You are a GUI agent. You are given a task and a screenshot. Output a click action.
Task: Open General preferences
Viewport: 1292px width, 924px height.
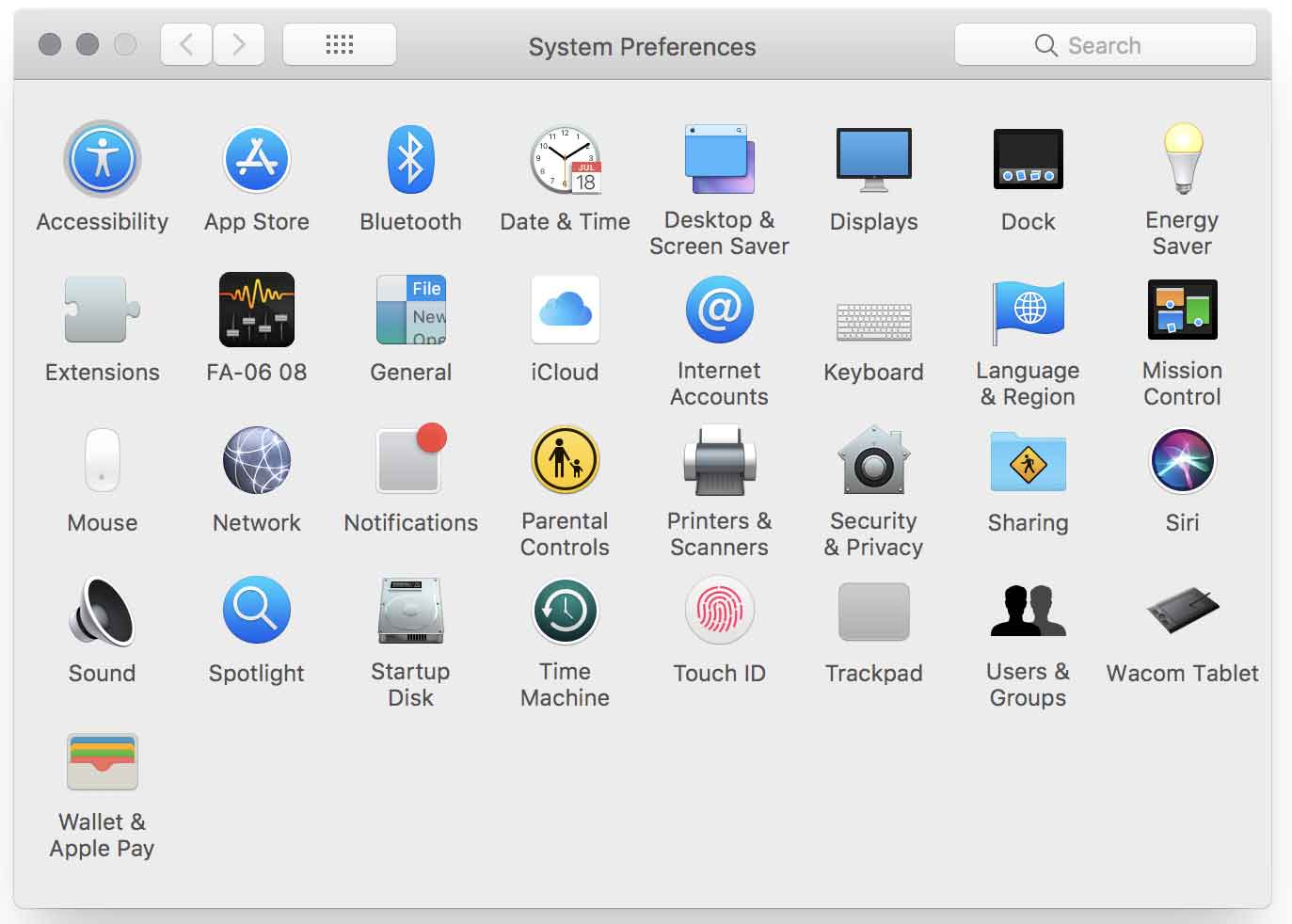(411, 310)
